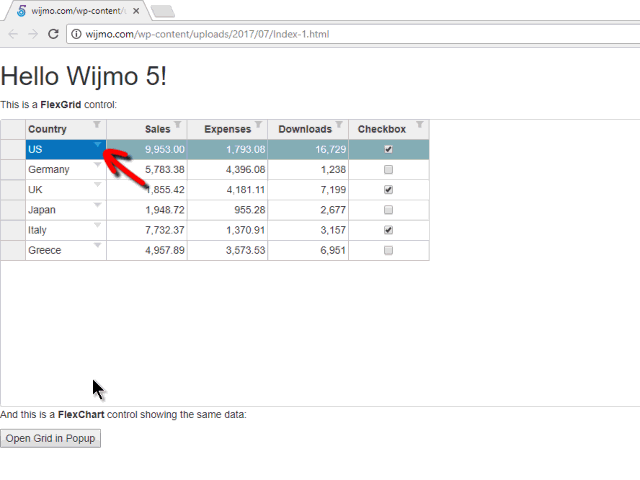Expand the dropdown arrow in Japan cell

point(98,205)
